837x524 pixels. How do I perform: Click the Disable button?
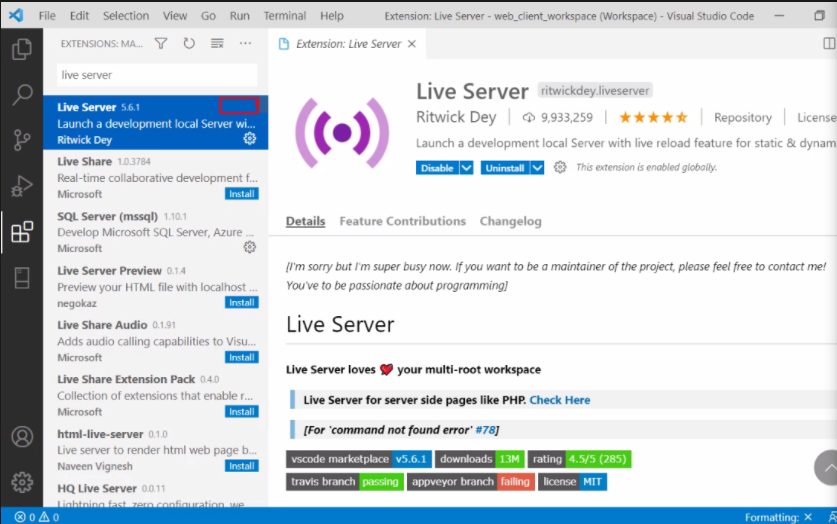(437, 168)
